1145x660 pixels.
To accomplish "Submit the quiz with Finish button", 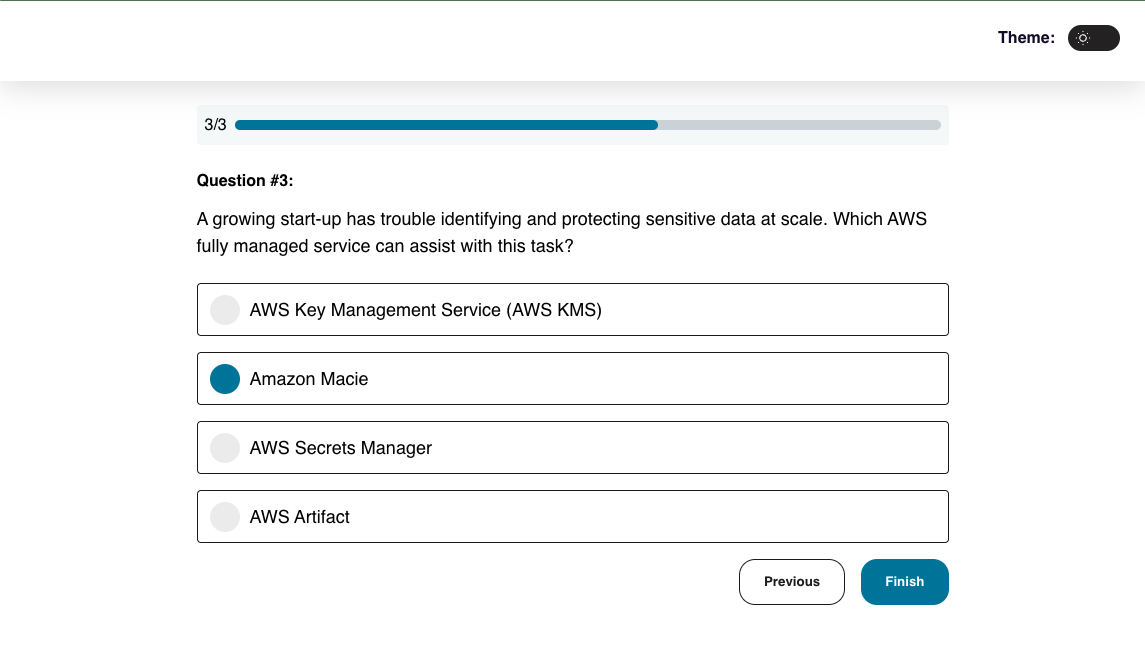I will click(905, 582).
